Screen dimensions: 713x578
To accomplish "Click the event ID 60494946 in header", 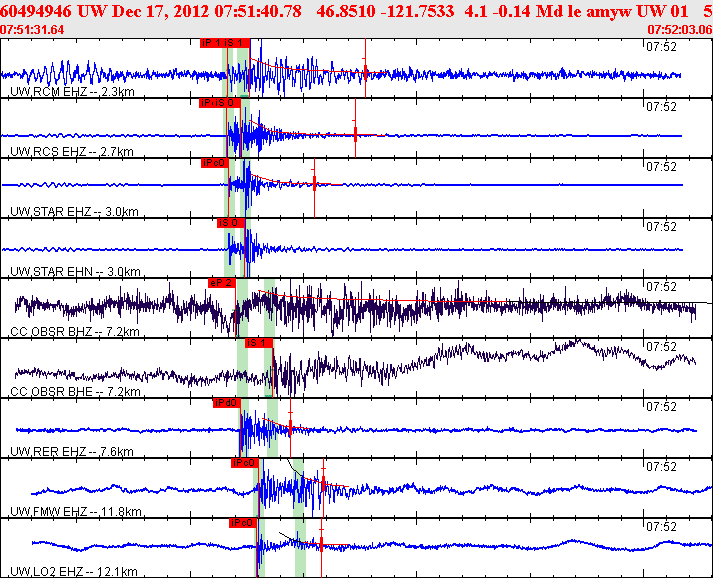I will (34, 11).
